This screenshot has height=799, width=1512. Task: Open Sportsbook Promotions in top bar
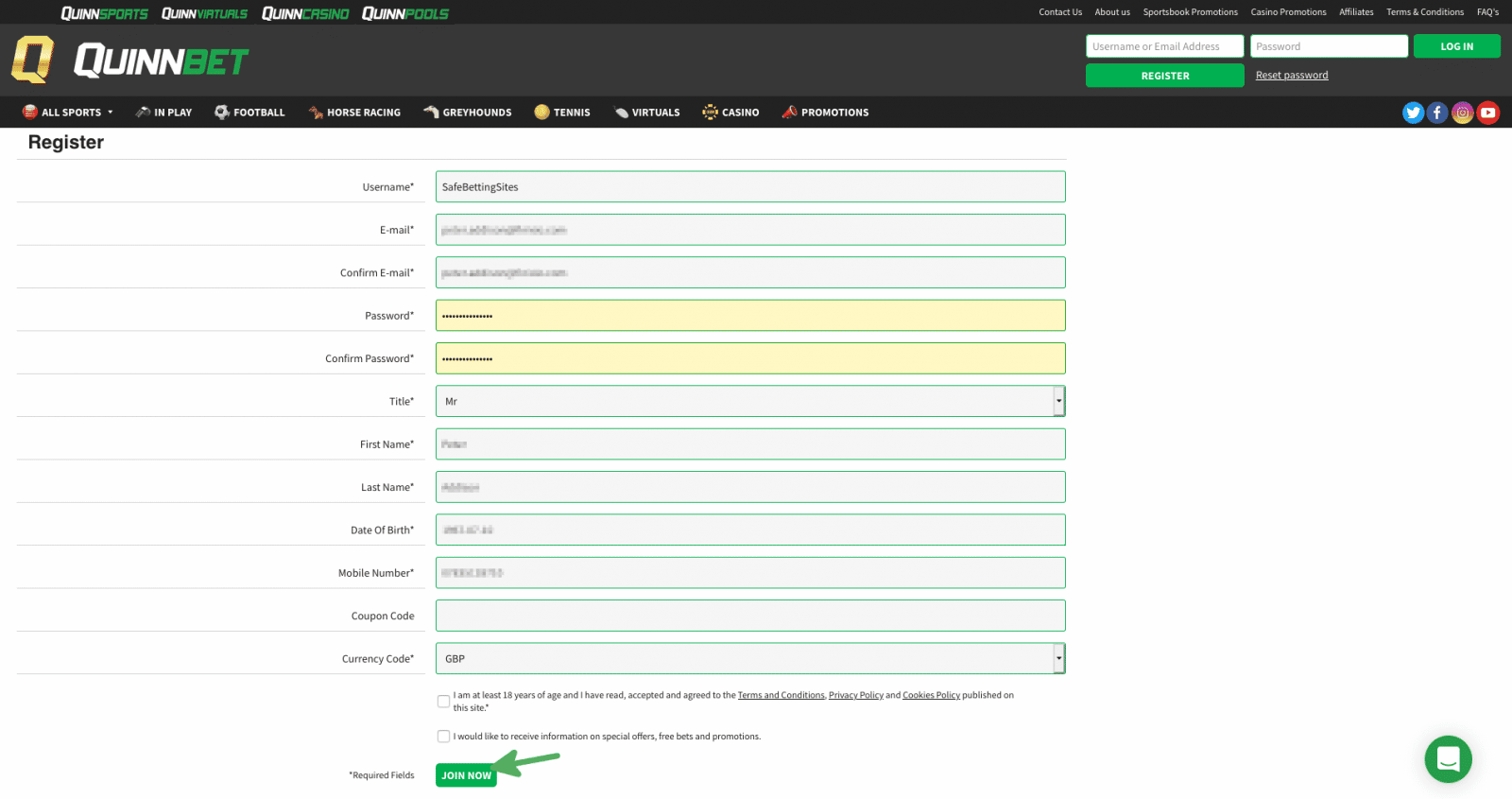pyautogui.click(x=1190, y=12)
